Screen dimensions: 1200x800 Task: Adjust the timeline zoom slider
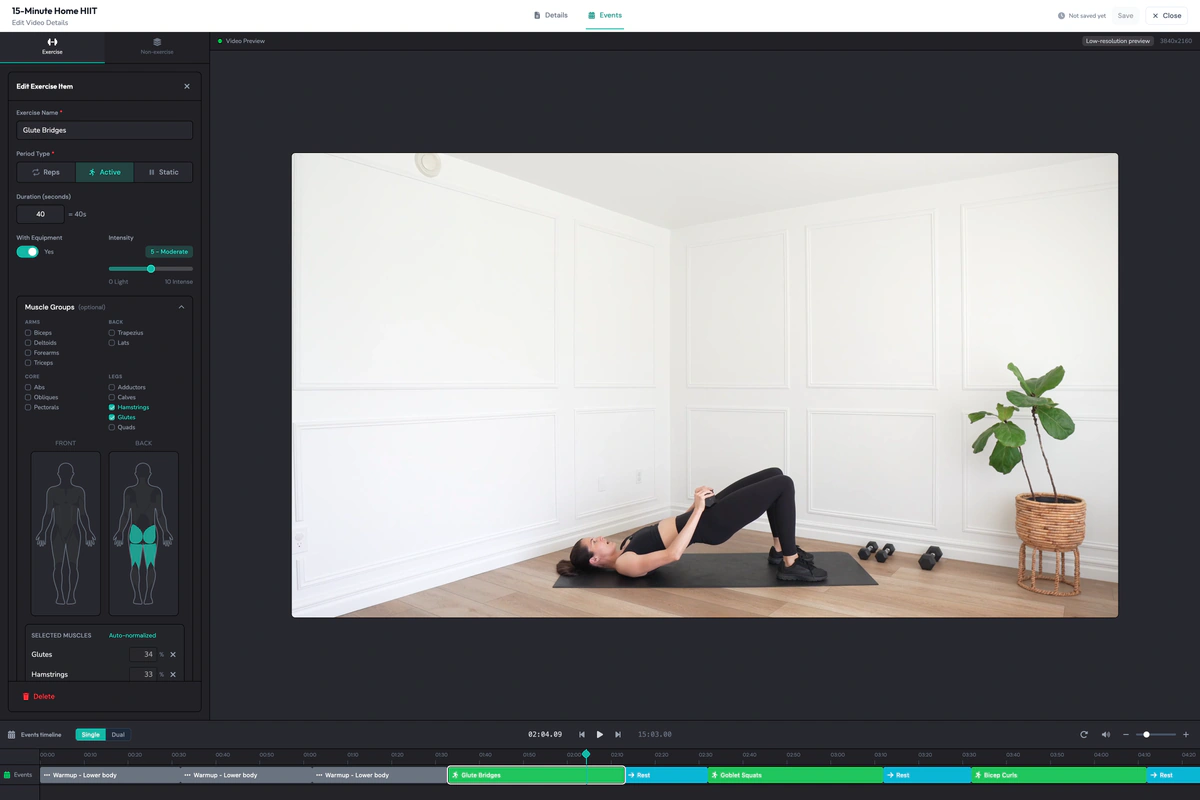click(1147, 735)
